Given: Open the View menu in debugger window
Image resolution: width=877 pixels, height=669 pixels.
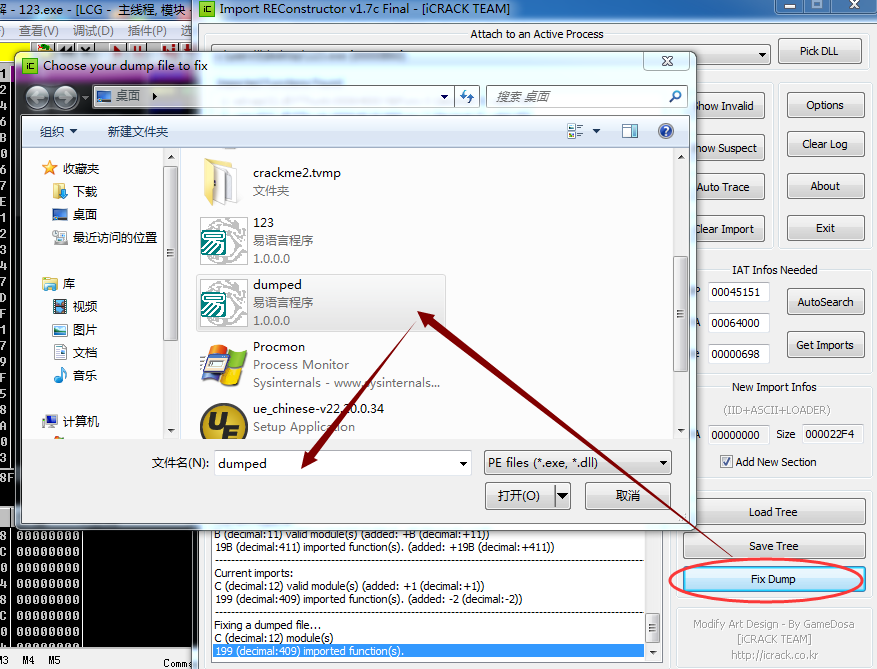Looking at the screenshot, I should pos(39,31).
